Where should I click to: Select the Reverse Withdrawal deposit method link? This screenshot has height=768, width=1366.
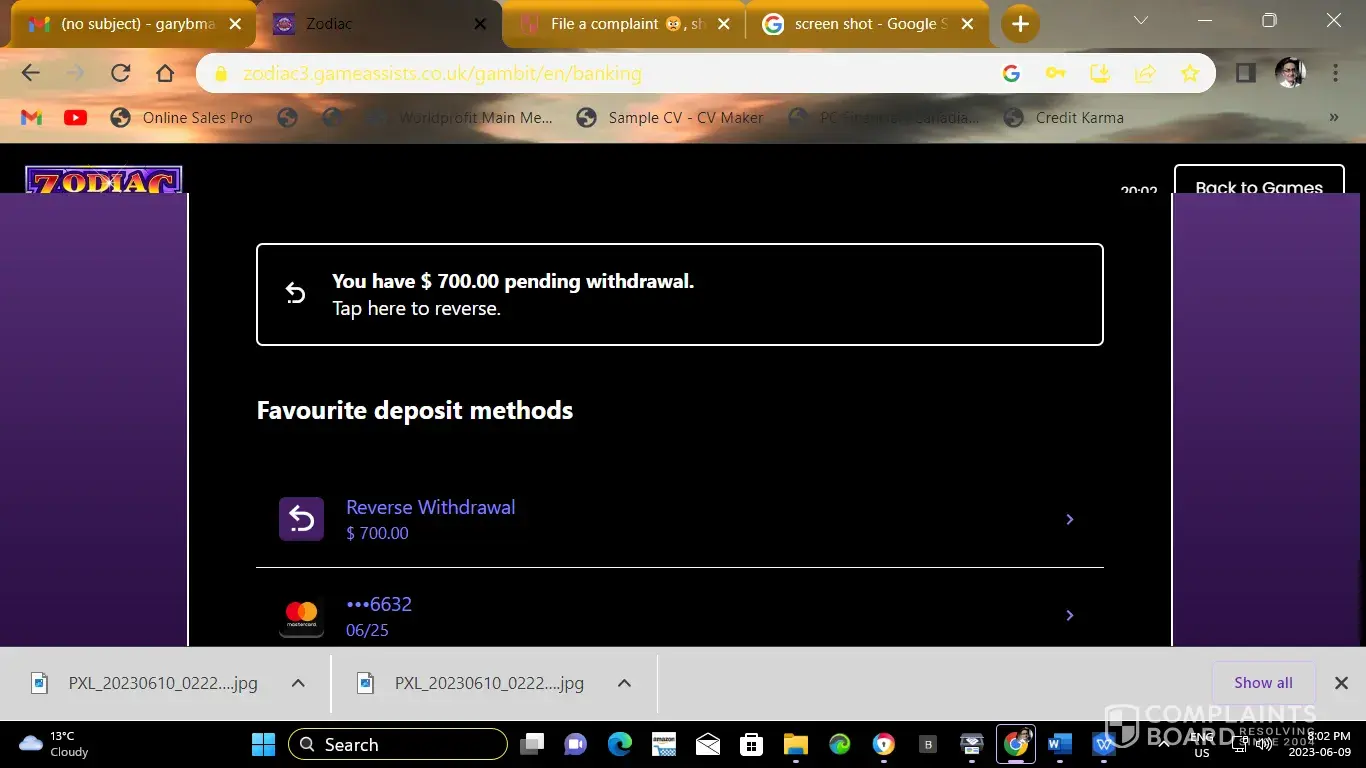pos(431,507)
